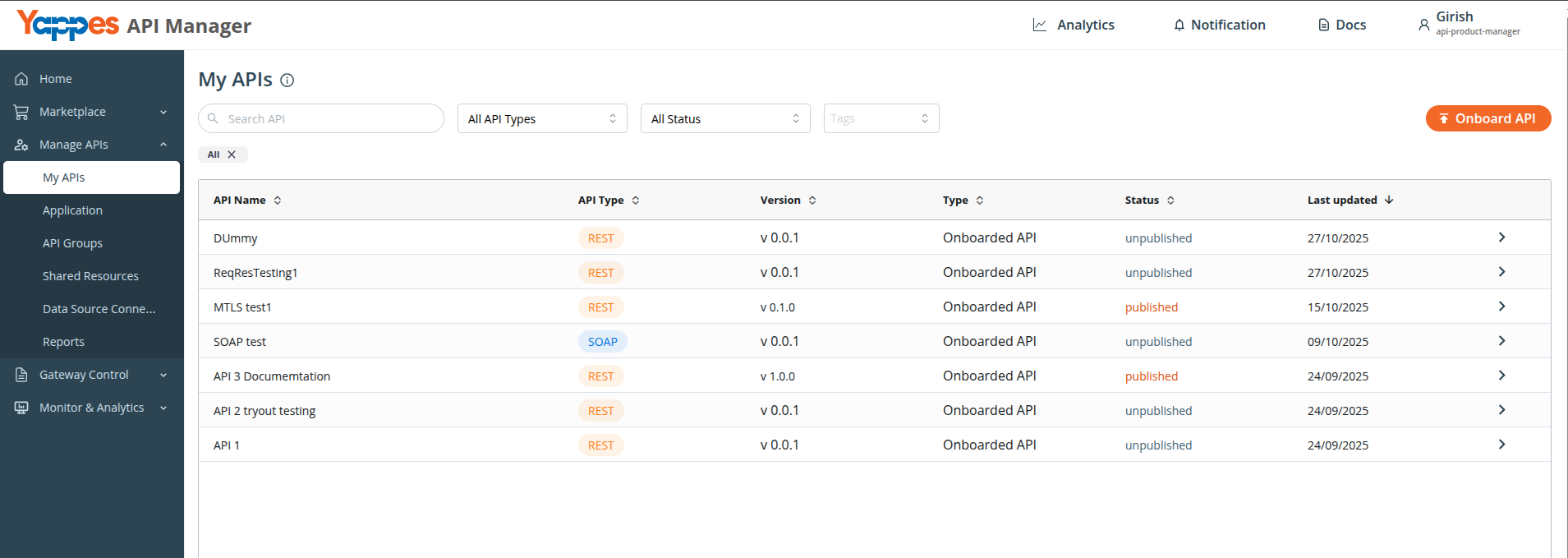
Task: Open Reports in sidebar
Action: [63, 342]
